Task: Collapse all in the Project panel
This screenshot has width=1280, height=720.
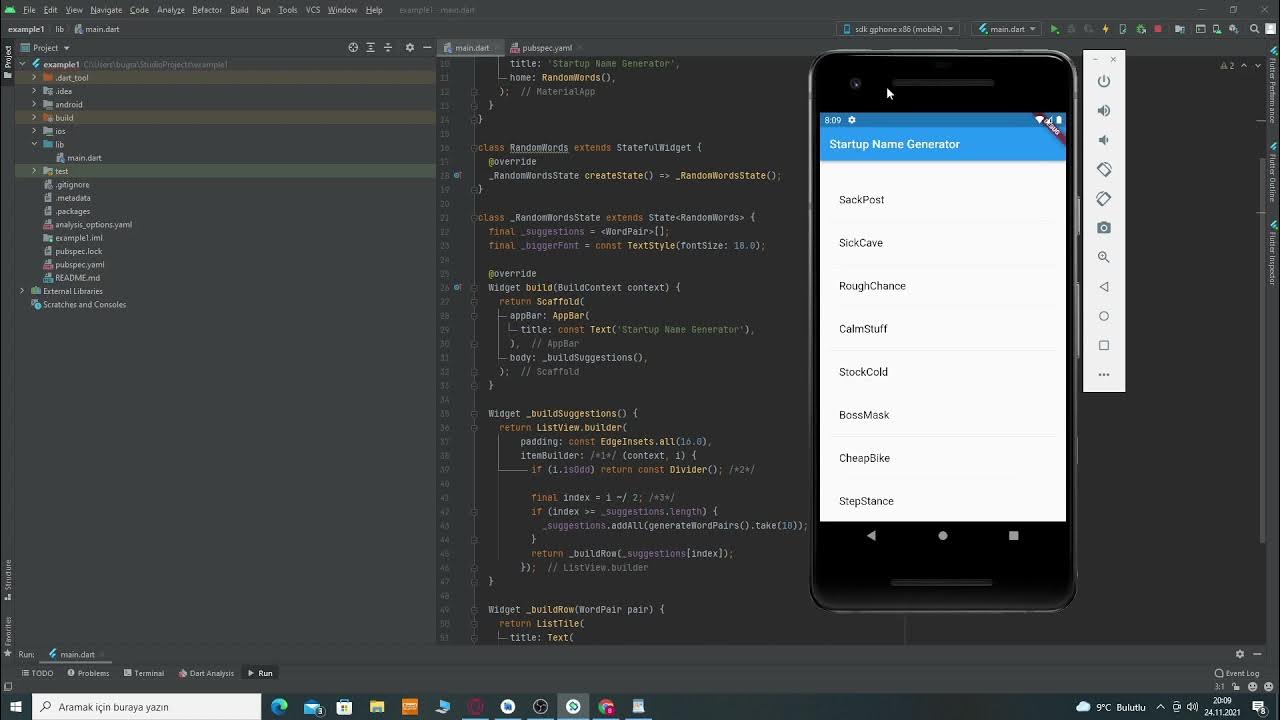Action: tap(388, 47)
